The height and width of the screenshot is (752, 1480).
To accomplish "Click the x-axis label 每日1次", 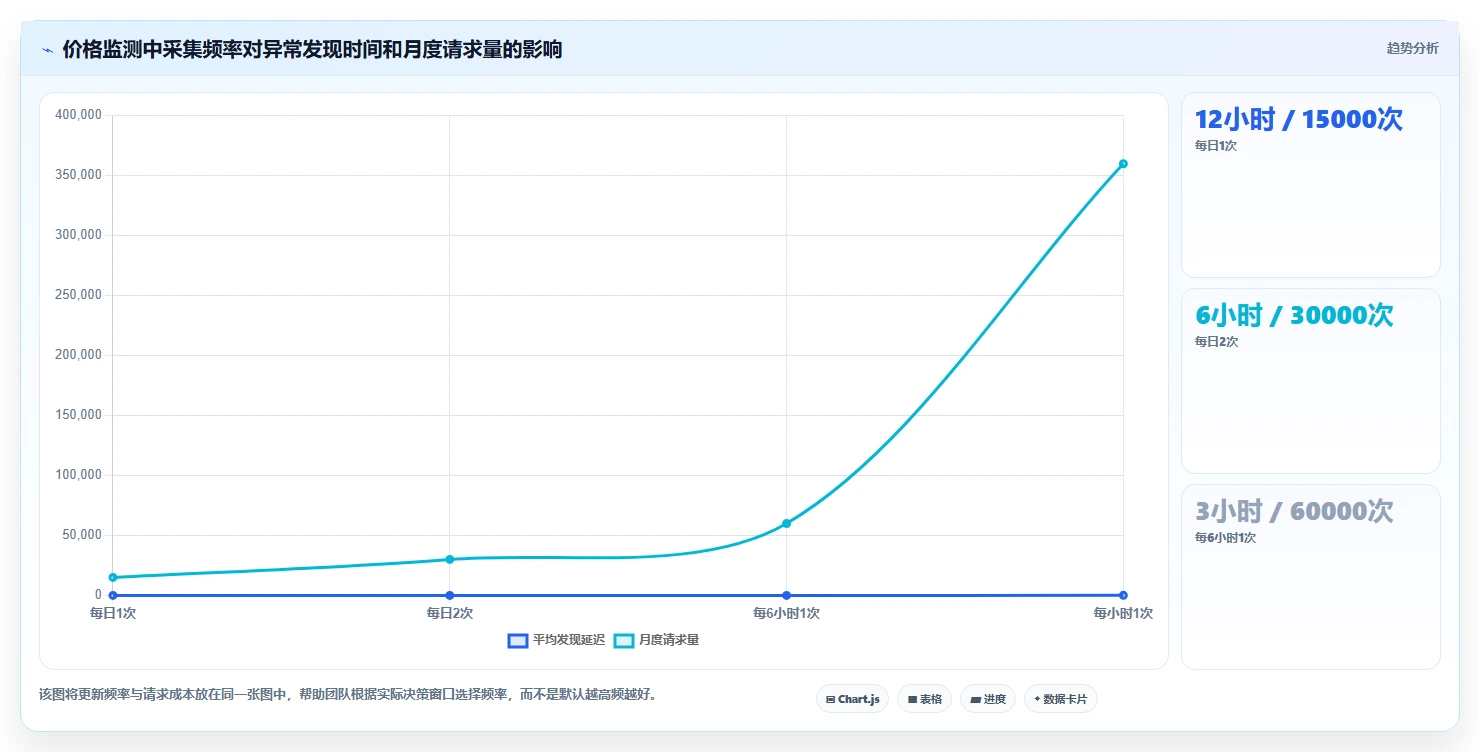I will pyautogui.click(x=113, y=613).
